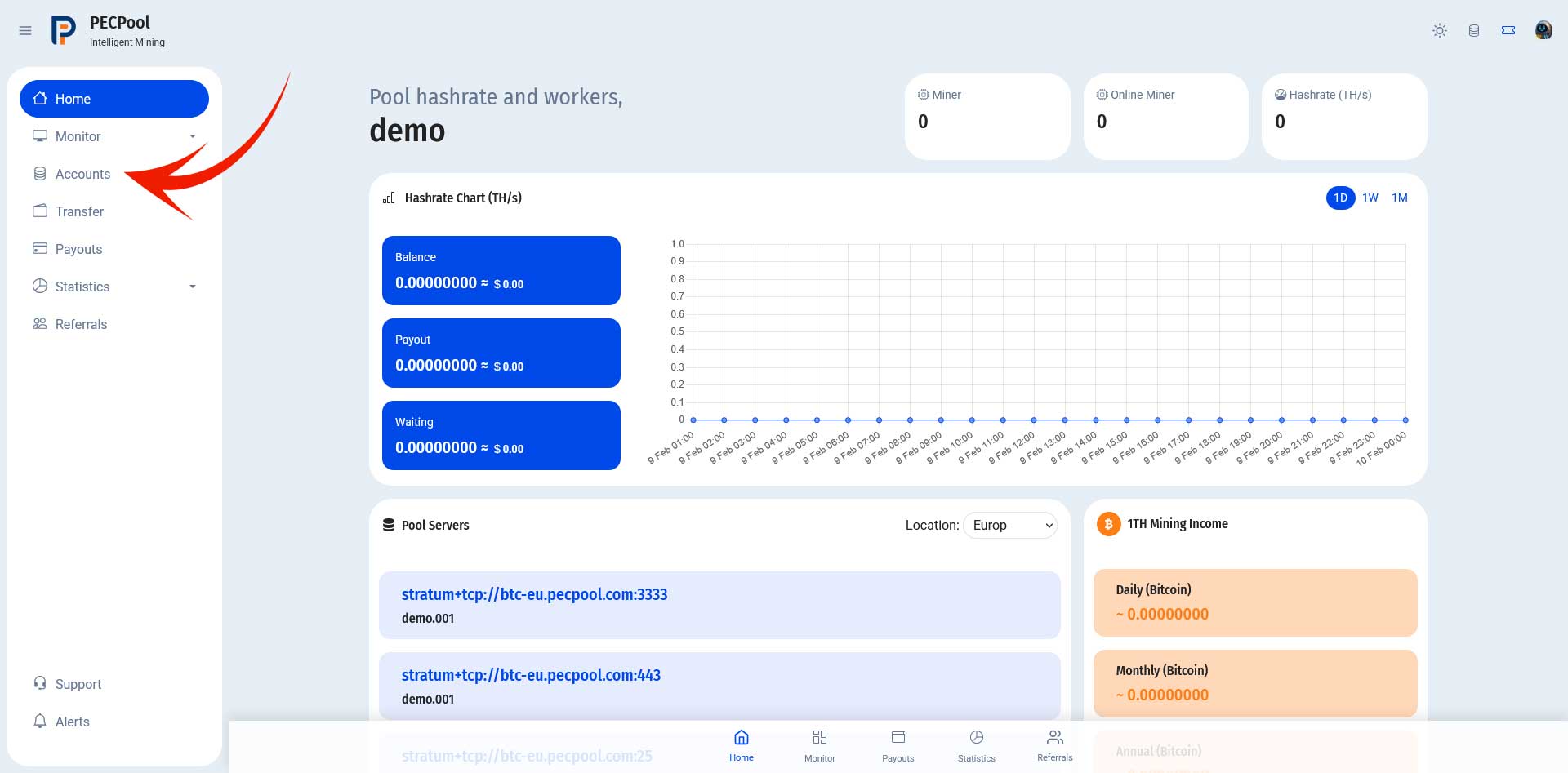
Task: Open the Location dropdown showing Europ
Action: tap(1010, 525)
